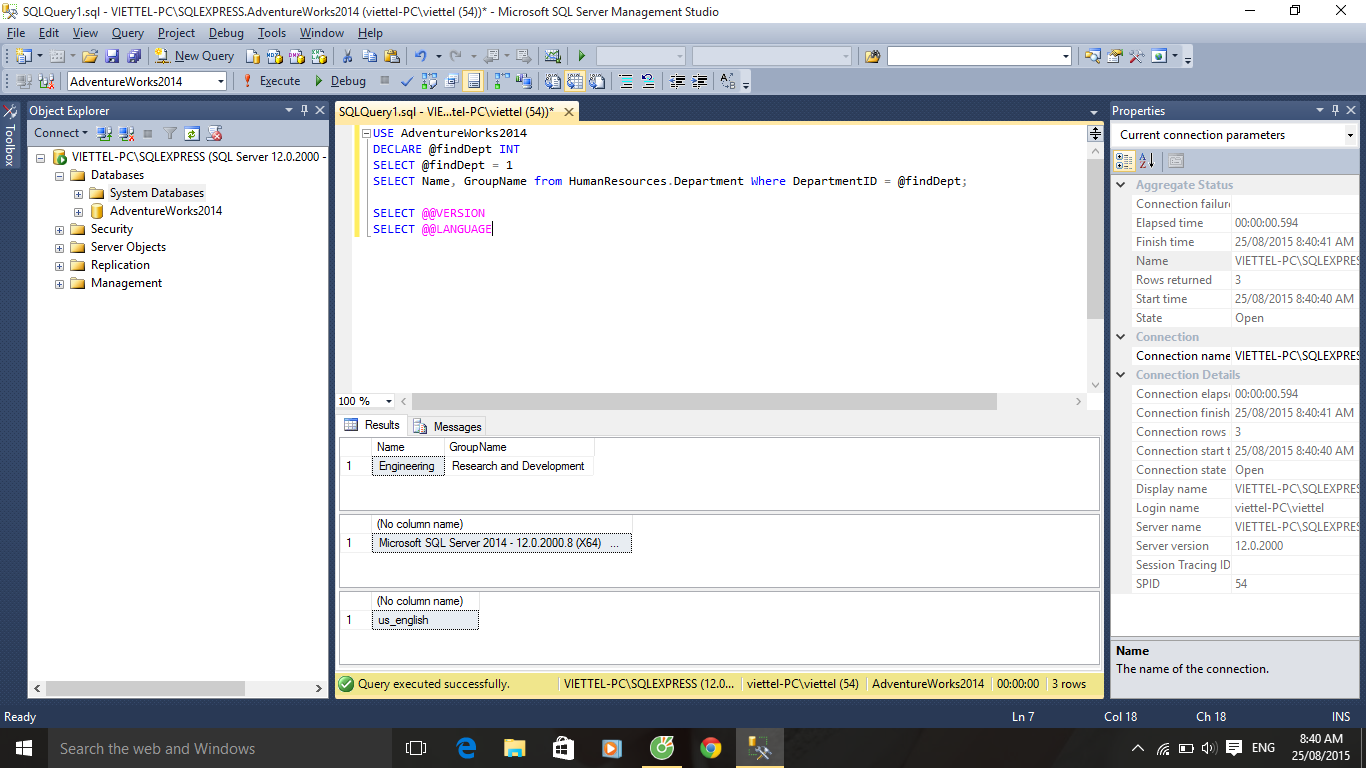This screenshot has width=1366, height=768.
Task: Switch to the Messages tab
Action: coord(448,426)
